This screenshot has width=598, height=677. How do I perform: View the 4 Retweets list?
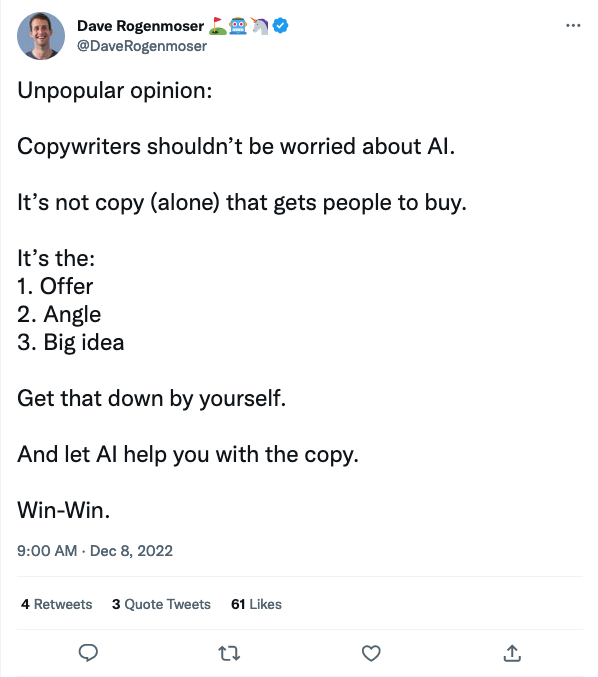pyautogui.click(x=57, y=604)
